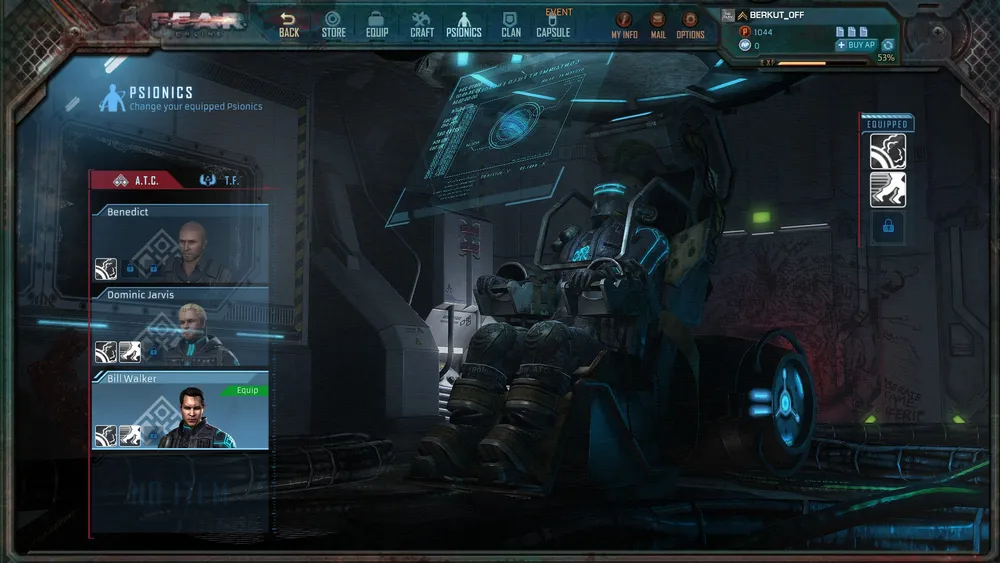
Task: Click the equipped running psionic slot
Action: 888,189
